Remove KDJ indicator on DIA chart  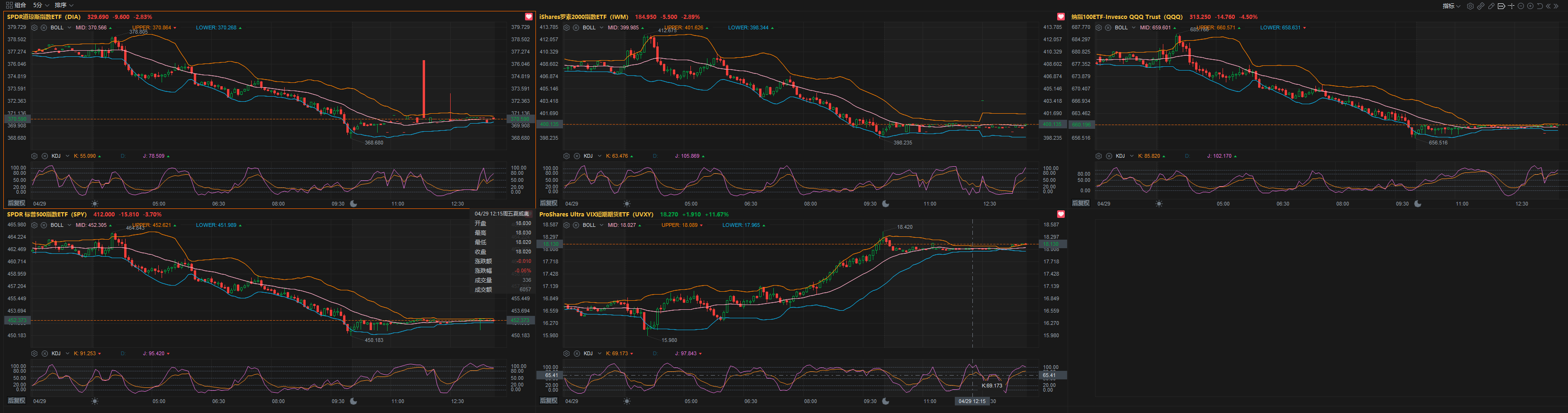[x=44, y=156]
